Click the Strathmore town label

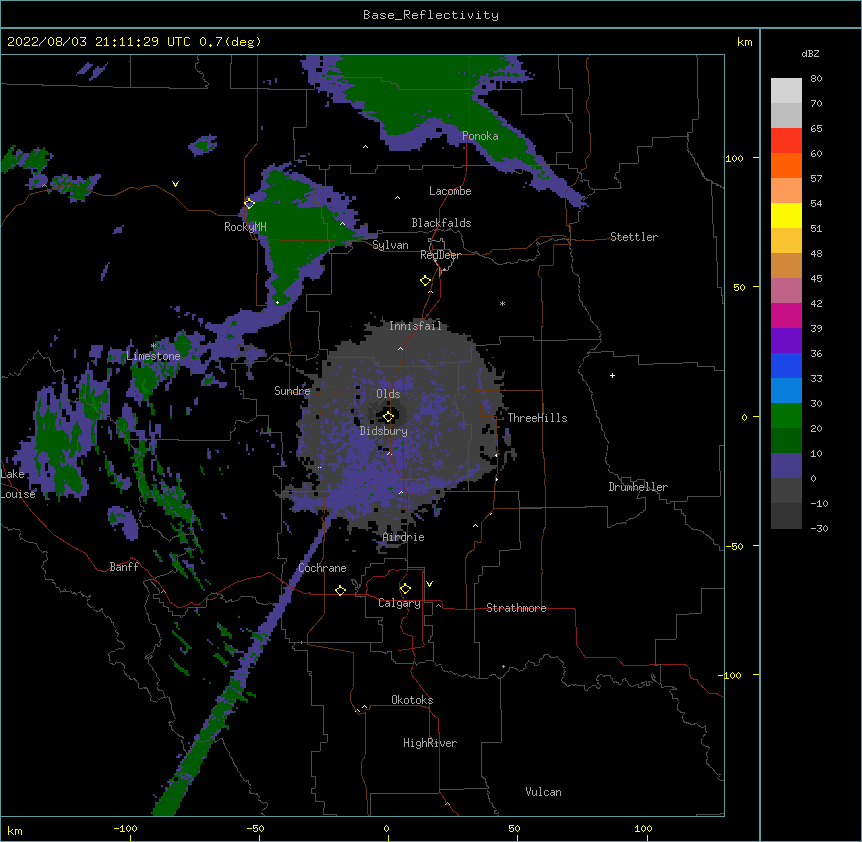516,608
